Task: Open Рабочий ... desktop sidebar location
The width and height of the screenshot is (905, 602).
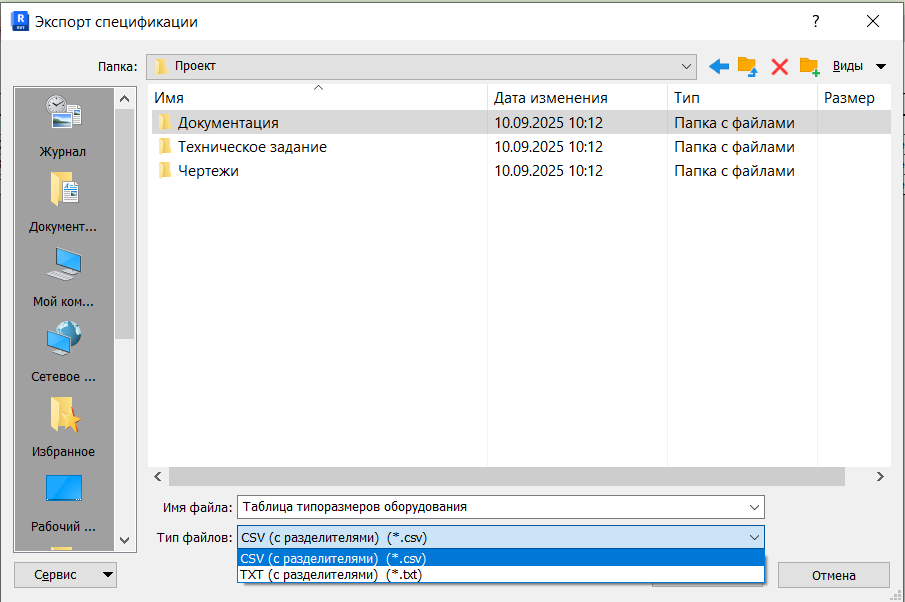Action: [63, 502]
